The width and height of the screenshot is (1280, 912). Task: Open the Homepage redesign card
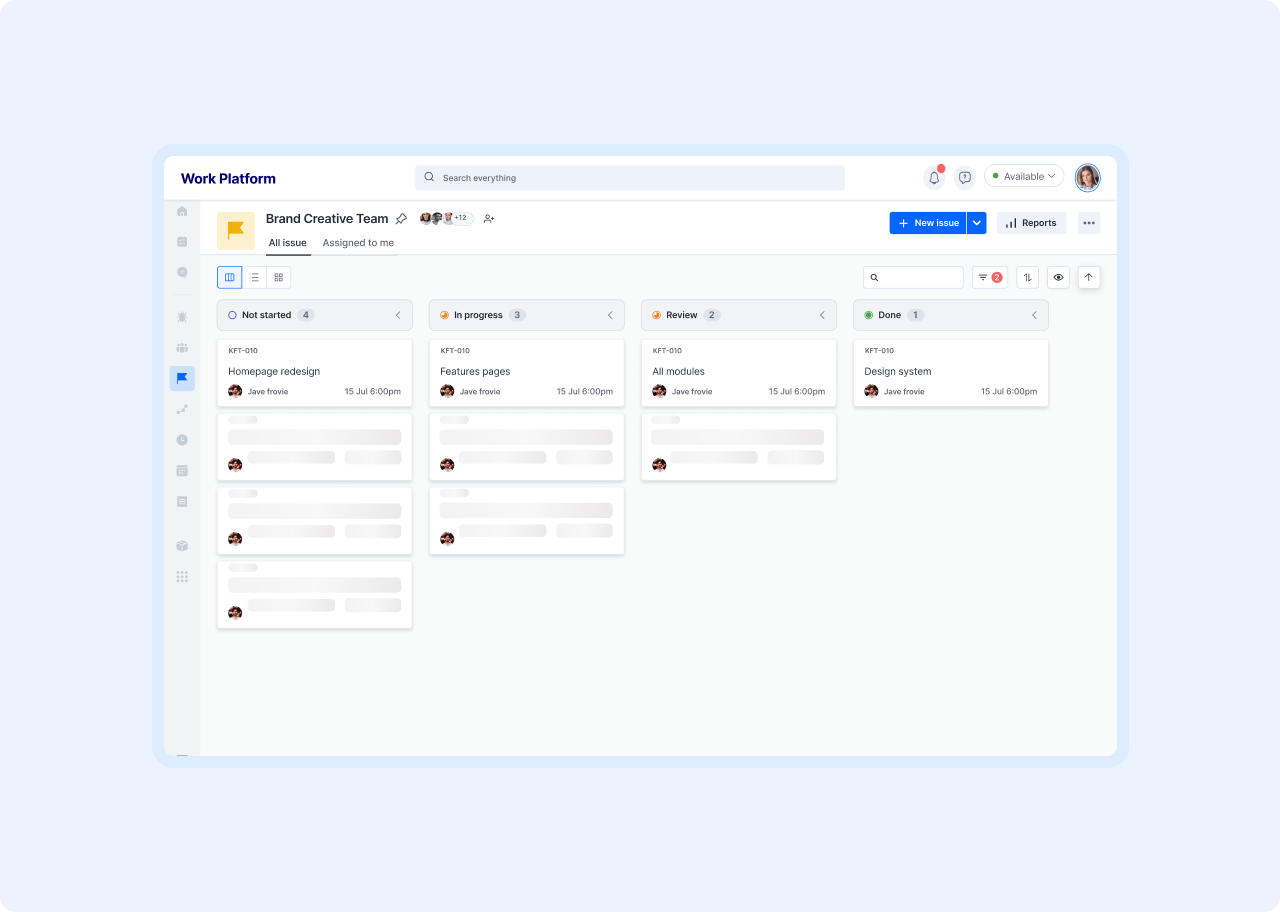[x=314, y=372]
